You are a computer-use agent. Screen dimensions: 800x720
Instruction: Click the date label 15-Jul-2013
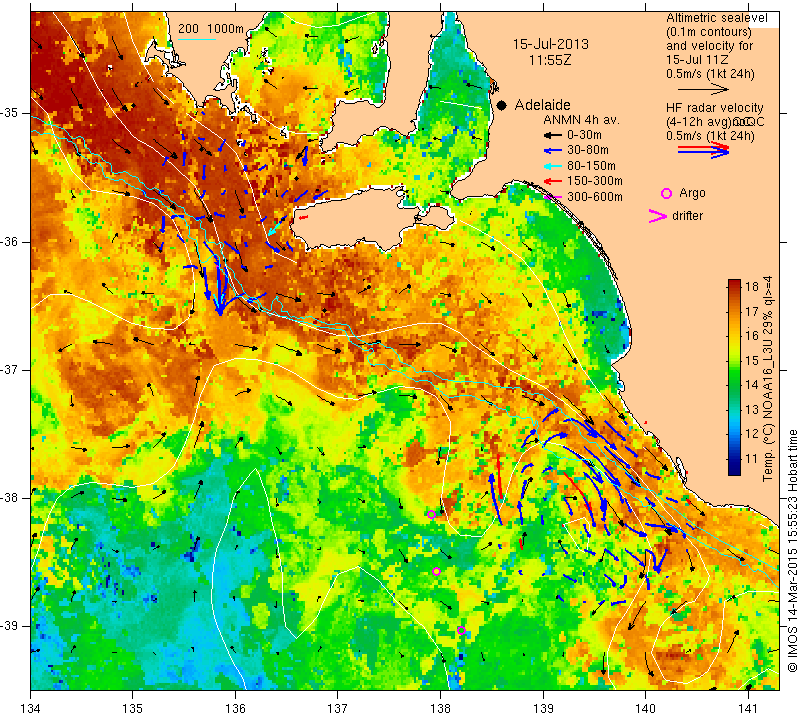pyautogui.click(x=551, y=44)
